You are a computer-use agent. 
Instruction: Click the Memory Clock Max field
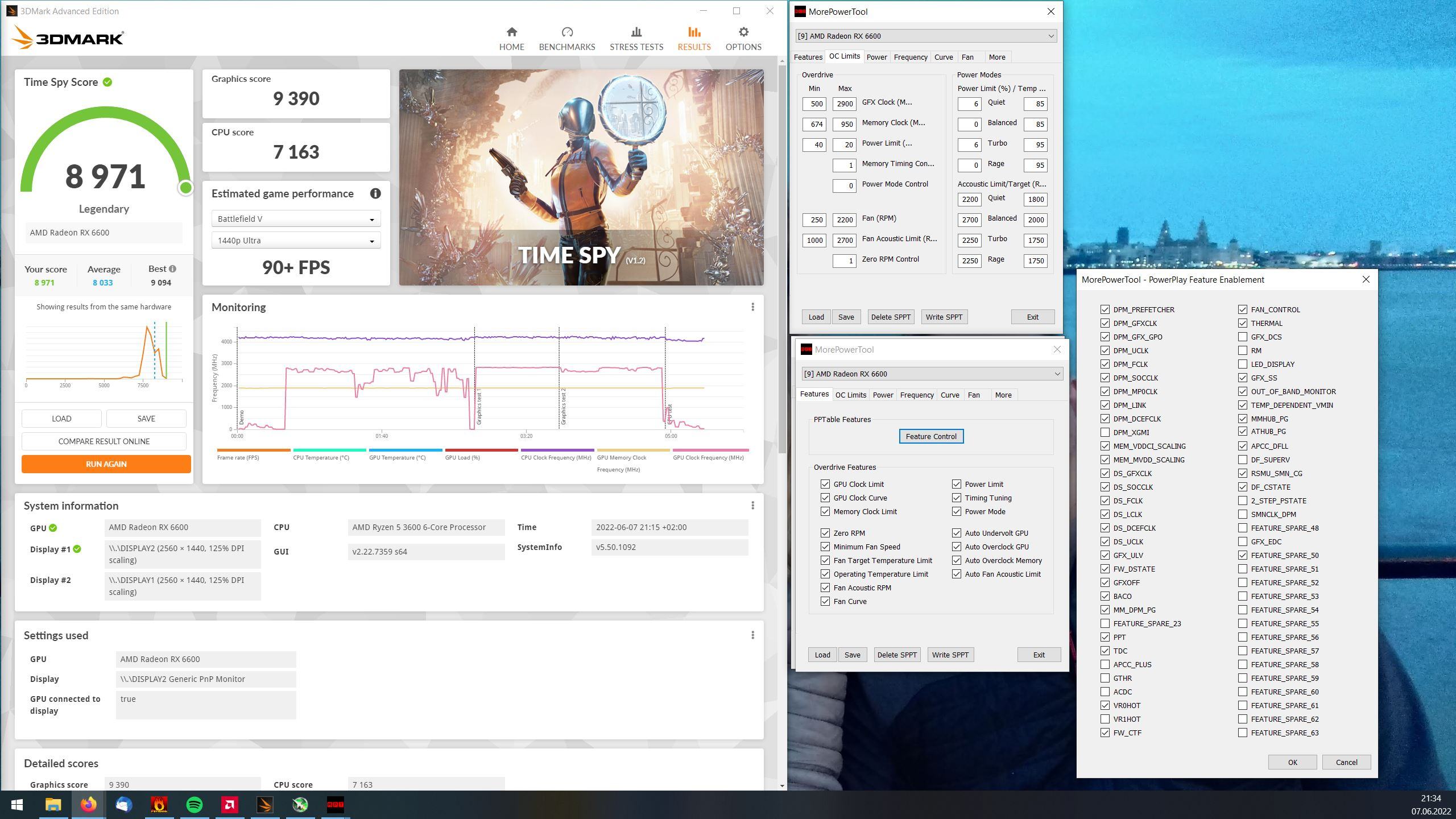point(844,124)
